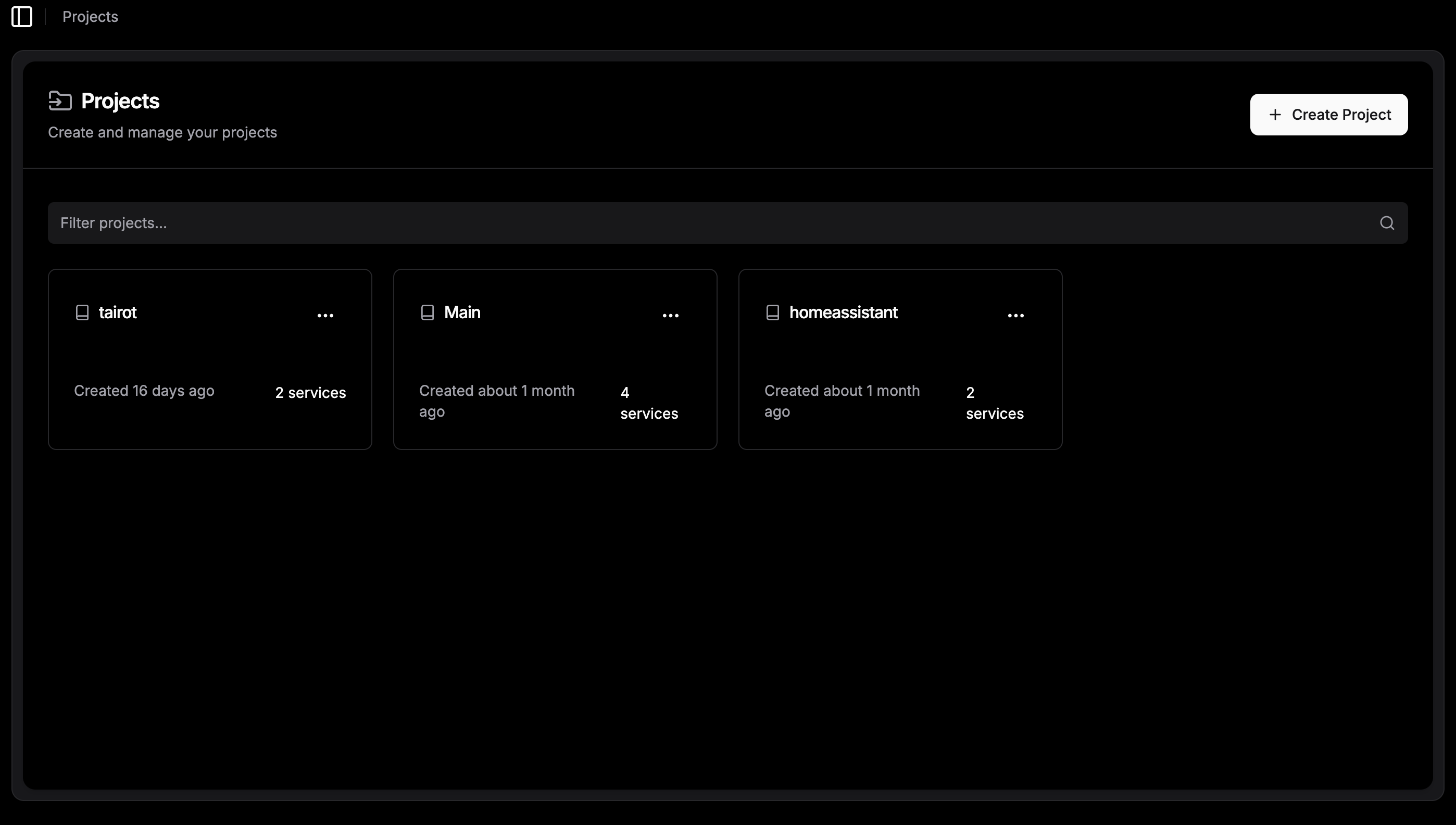Open the three-dot menu on tairot

click(x=325, y=315)
